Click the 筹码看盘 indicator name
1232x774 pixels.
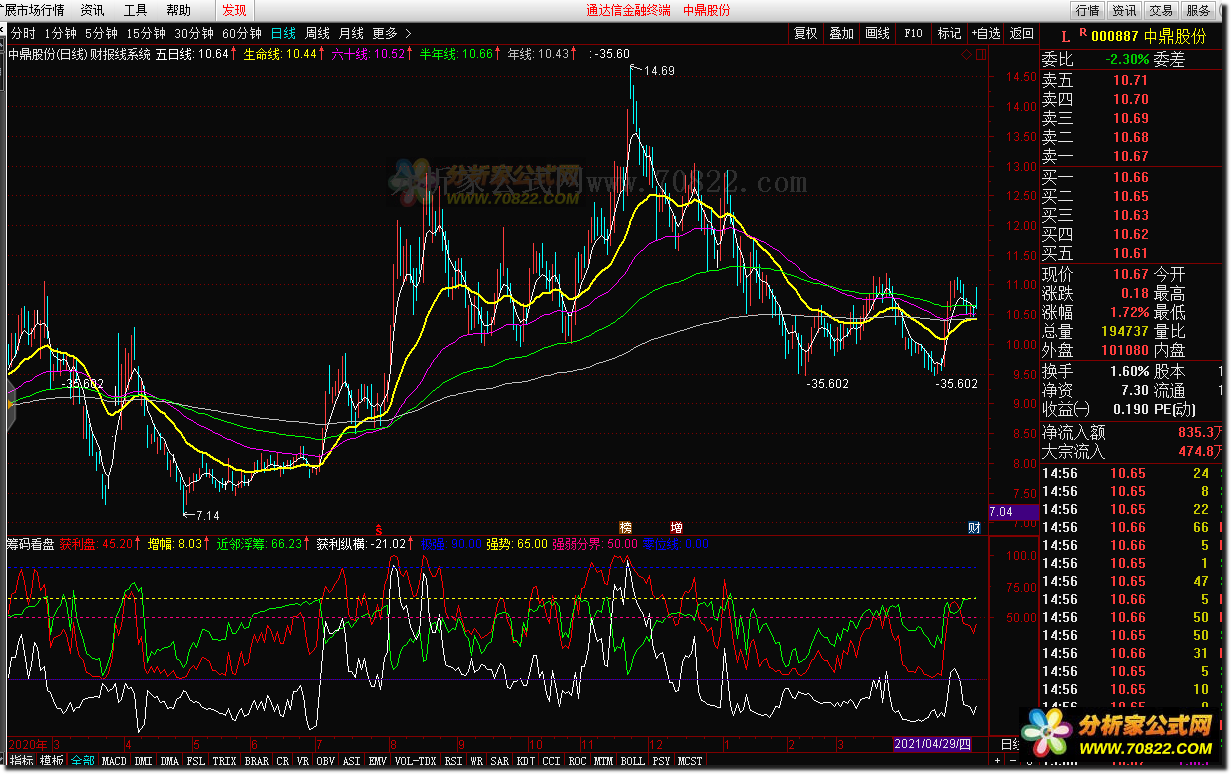(29, 544)
